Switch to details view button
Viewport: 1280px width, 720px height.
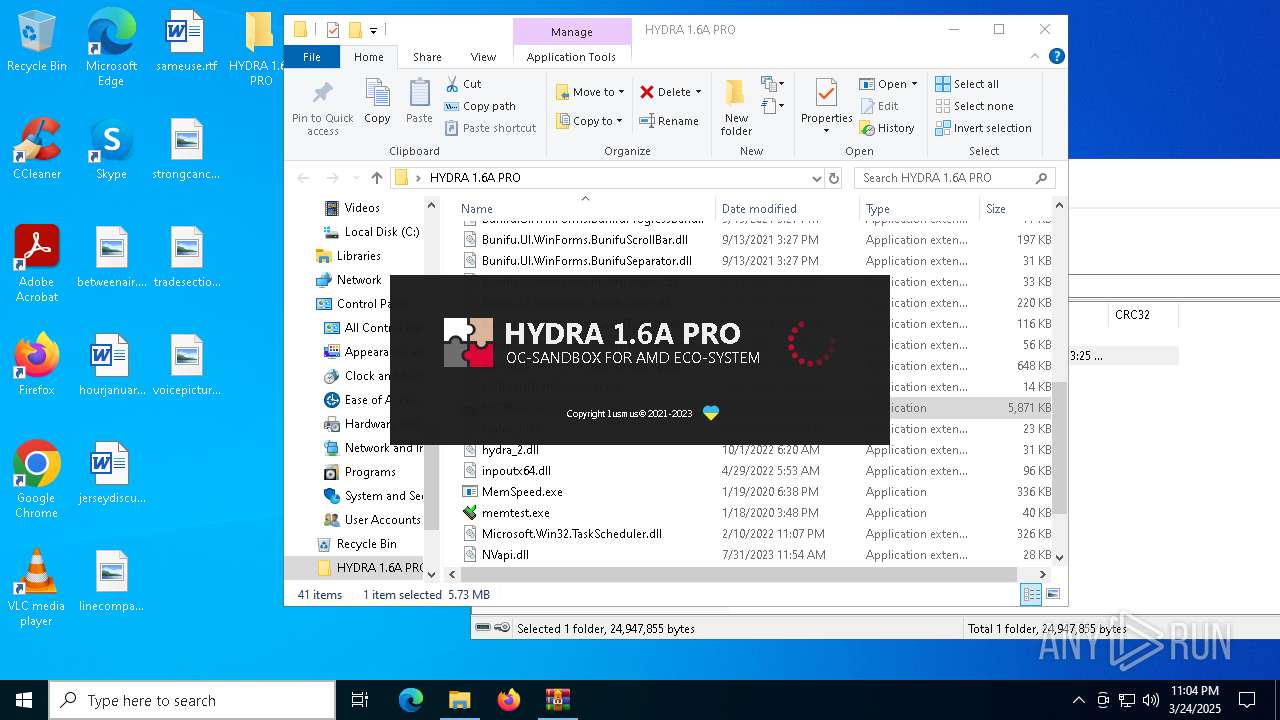pyautogui.click(x=1031, y=594)
